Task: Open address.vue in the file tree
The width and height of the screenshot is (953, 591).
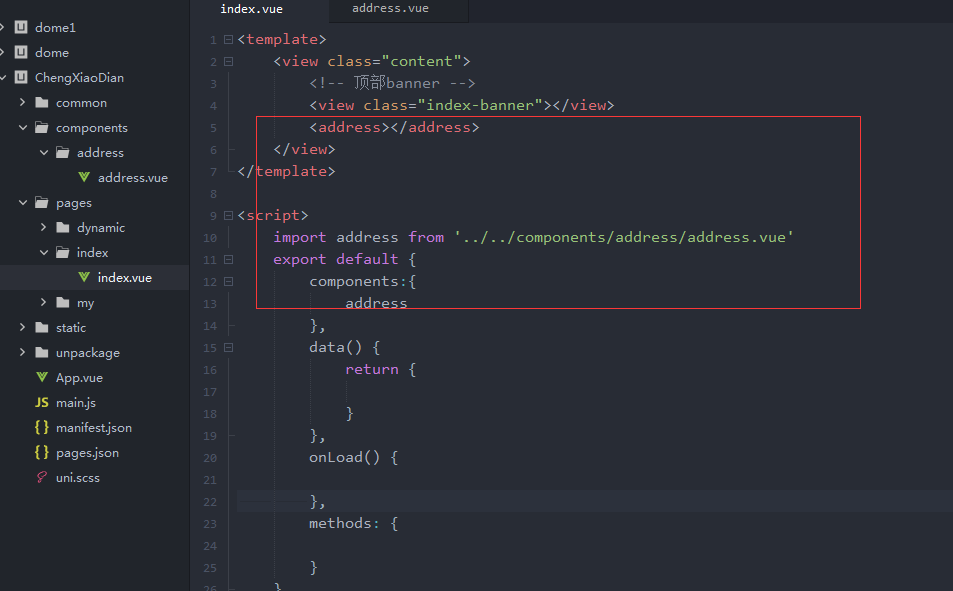Action: pyautogui.click(x=132, y=178)
